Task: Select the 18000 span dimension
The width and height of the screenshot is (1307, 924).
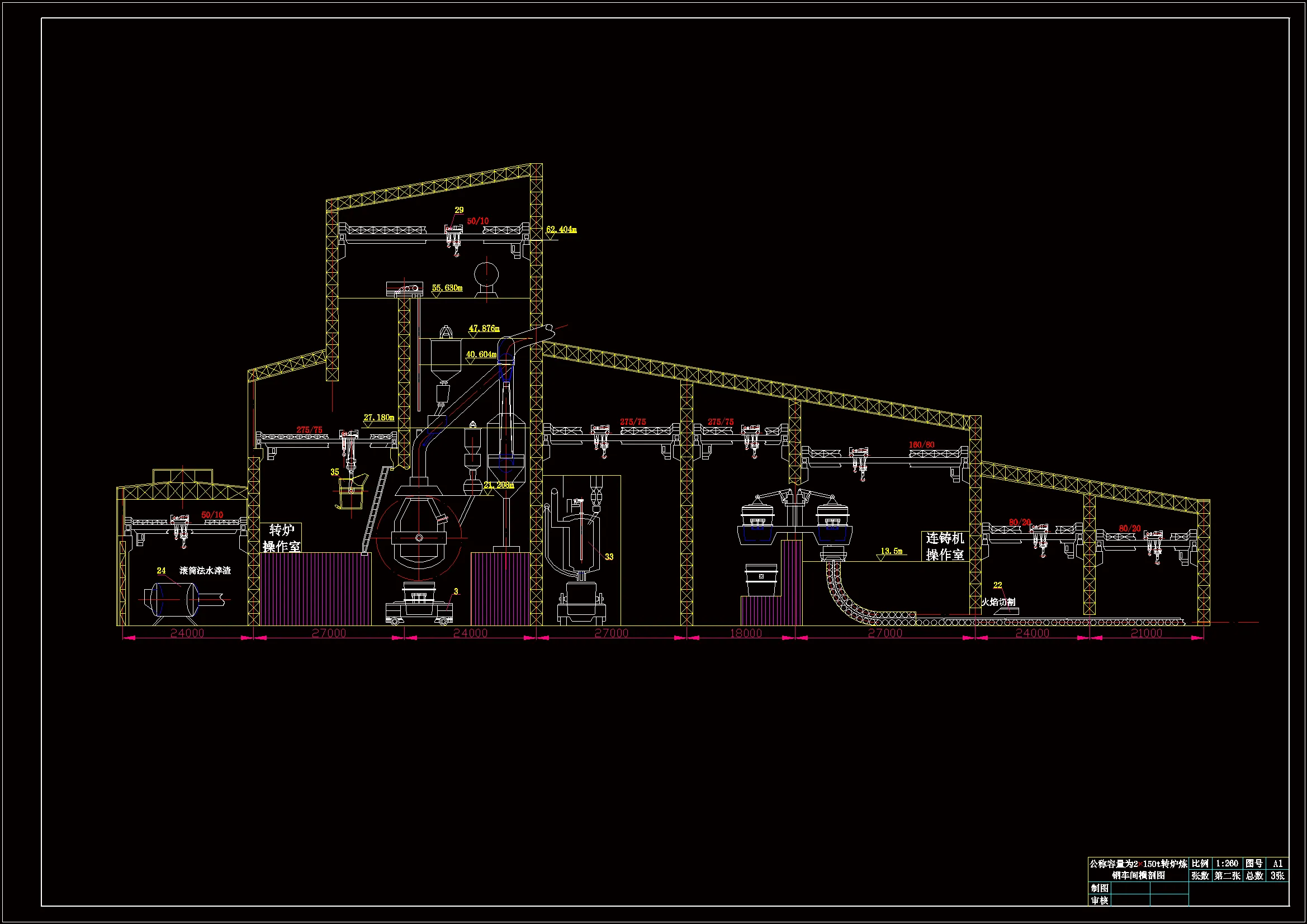Action: pyautogui.click(x=746, y=633)
